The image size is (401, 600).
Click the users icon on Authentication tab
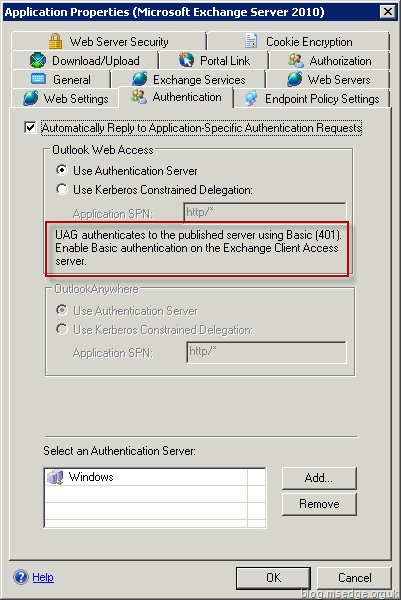click(x=139, y=96)
